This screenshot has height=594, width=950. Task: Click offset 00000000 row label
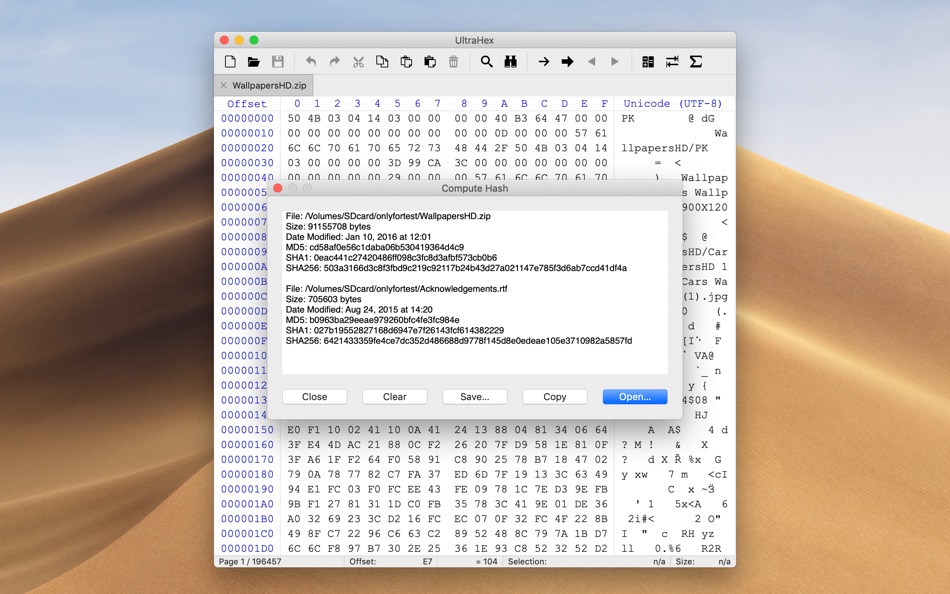pos(247,119)
